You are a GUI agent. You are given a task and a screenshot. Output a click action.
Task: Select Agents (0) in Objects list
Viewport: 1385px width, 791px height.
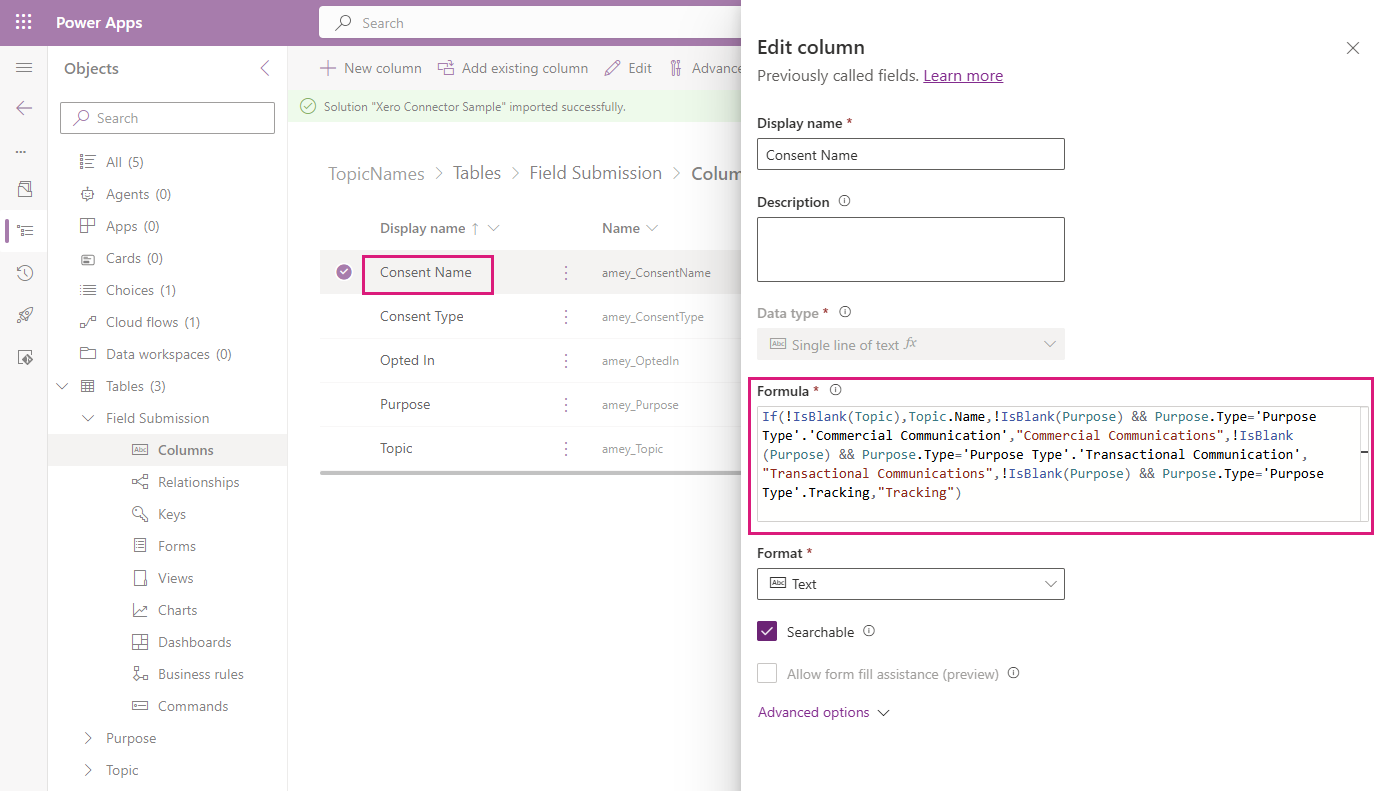[x=138, y=194]
